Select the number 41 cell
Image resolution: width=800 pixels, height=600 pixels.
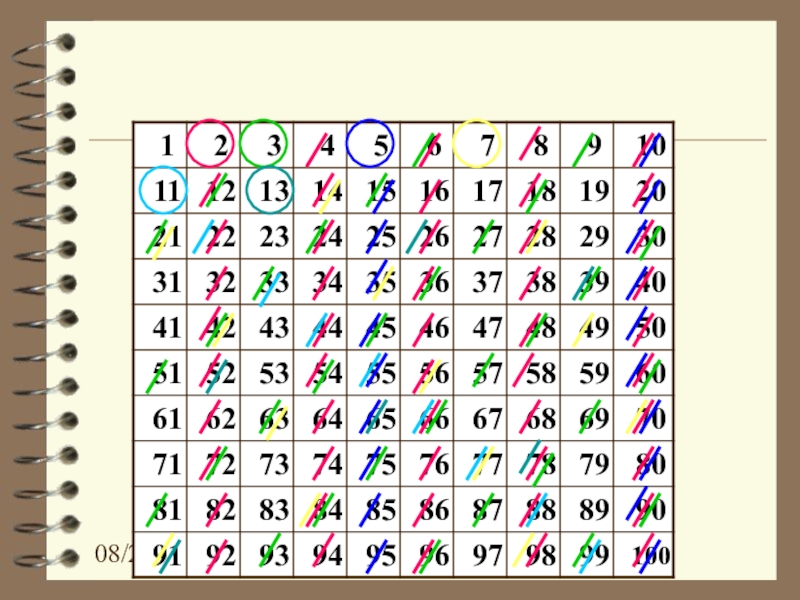(160, 327)
